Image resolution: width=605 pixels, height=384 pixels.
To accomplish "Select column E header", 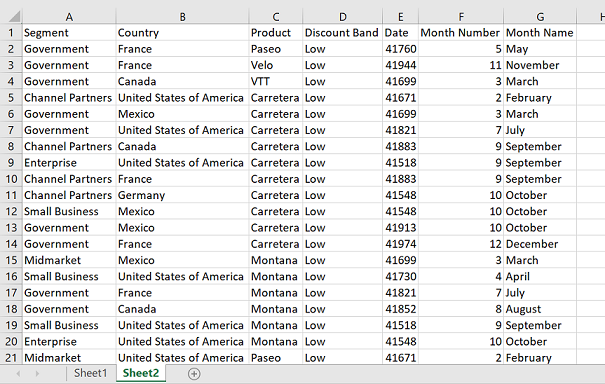I will tap(401, 17).
